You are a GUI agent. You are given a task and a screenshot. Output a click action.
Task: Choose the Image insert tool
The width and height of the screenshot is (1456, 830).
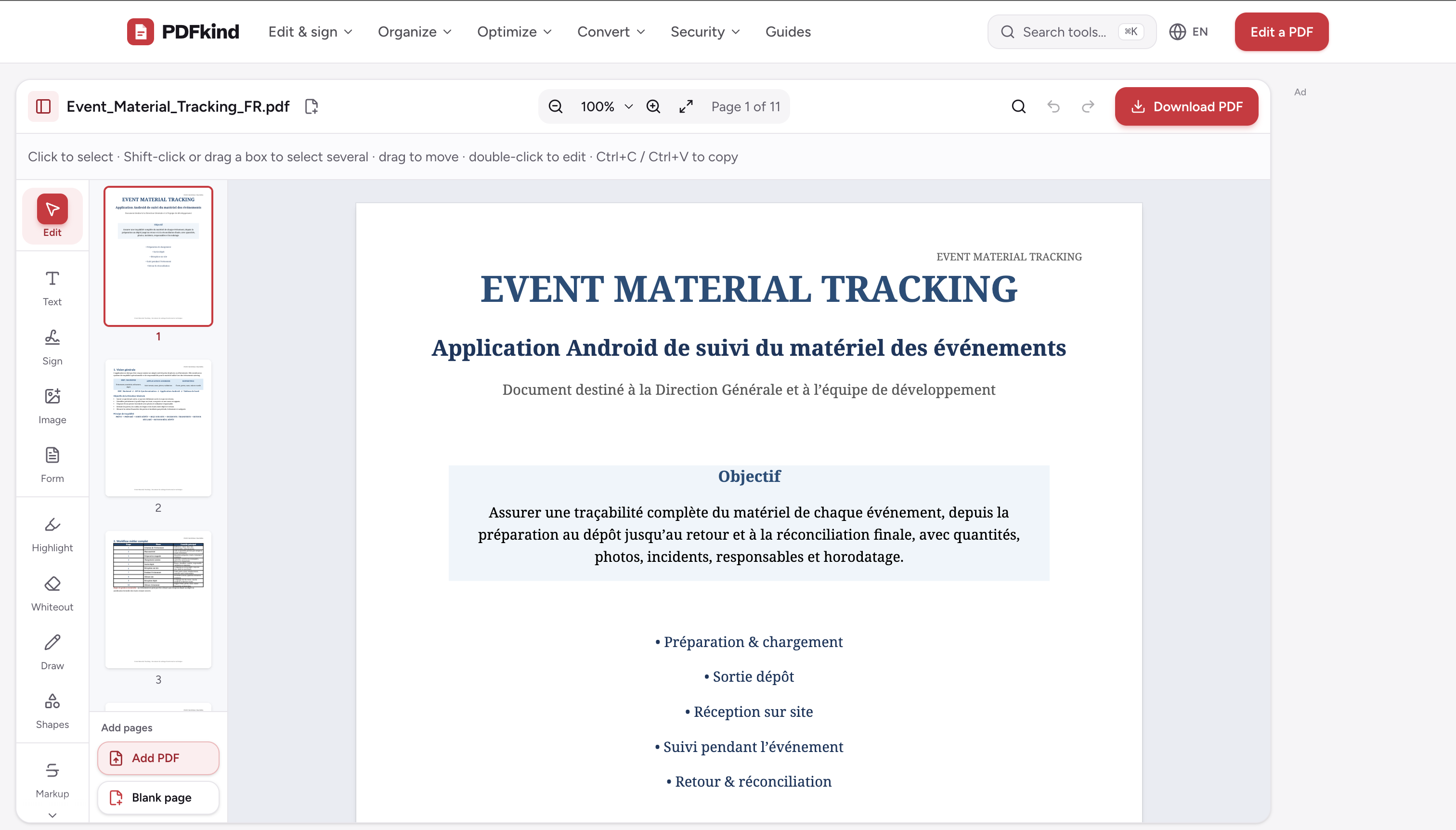52,406
